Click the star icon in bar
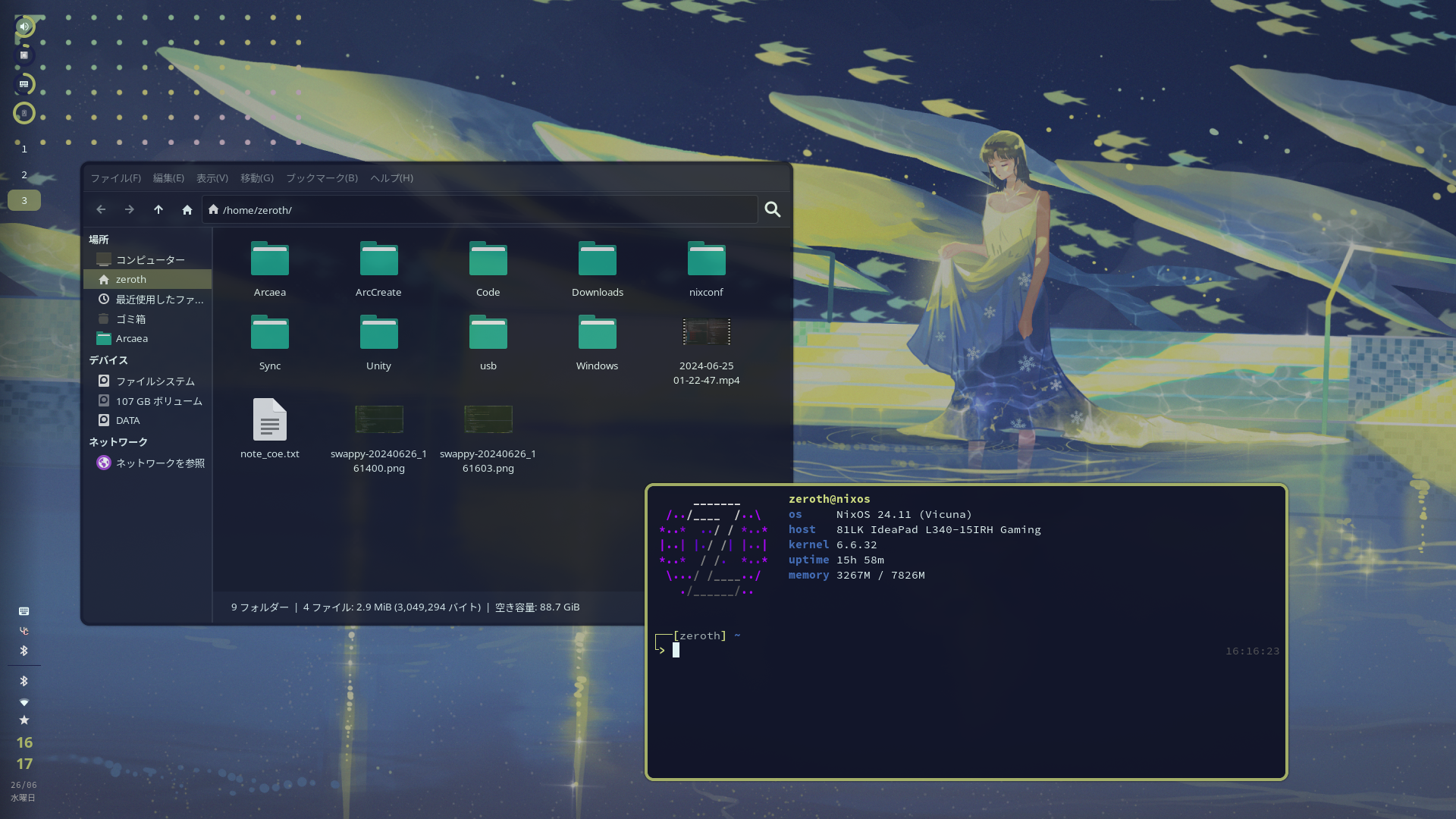The image size is (1456, 819). (x=24, y=720)
